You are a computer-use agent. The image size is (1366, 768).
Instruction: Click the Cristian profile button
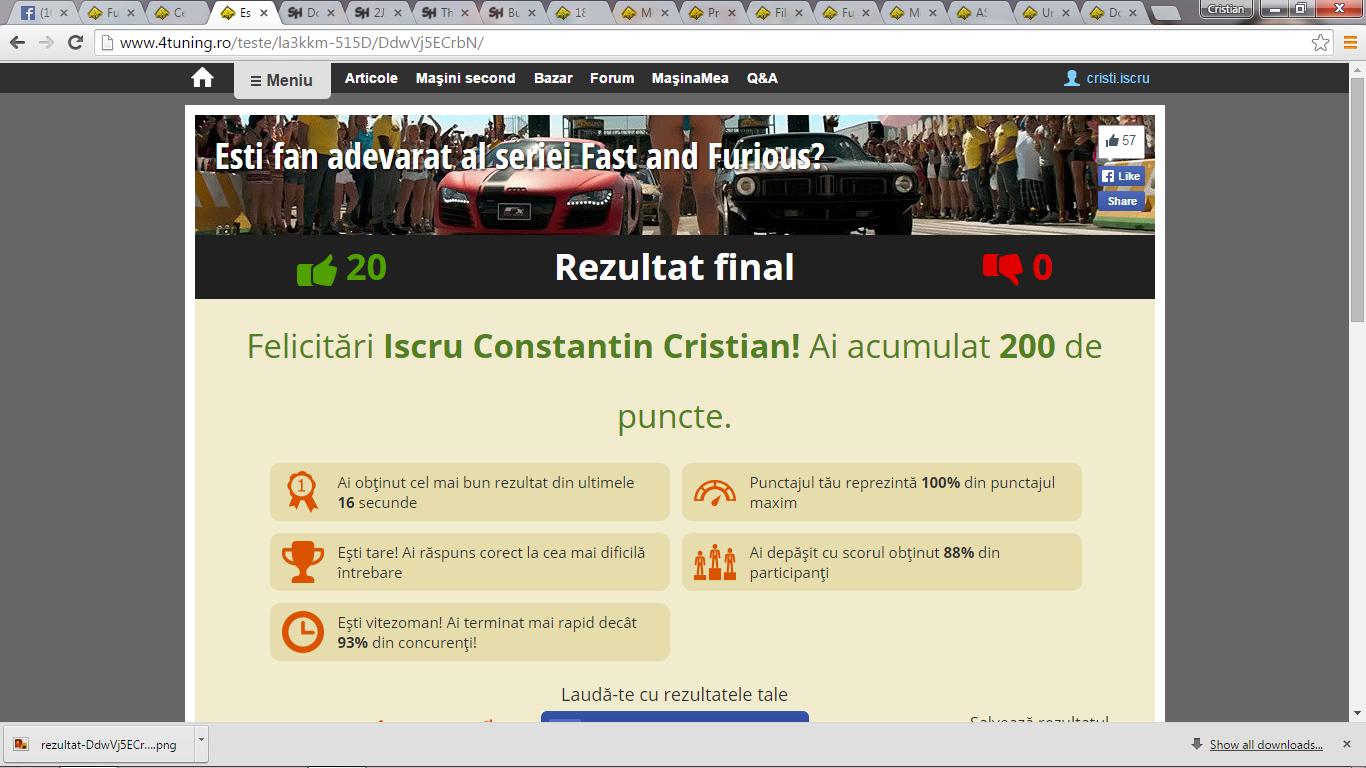pos(1226,9)
